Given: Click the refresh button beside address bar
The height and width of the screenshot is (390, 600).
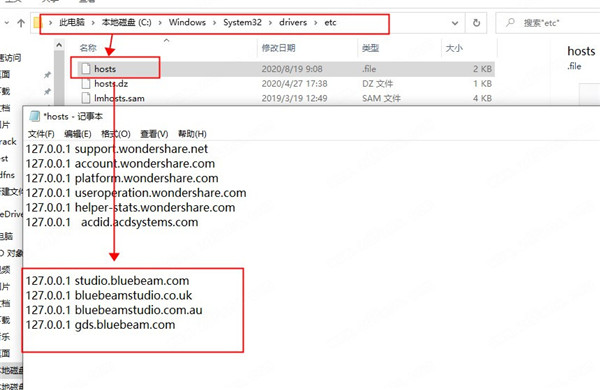Looking at the screenshot, I should pos(476,23).
